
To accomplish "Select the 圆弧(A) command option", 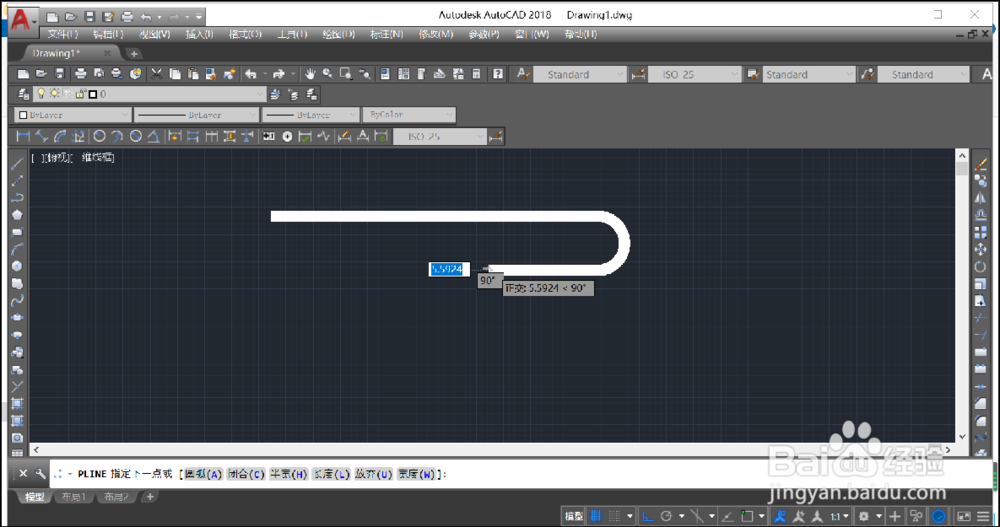I will (x=203, y=474).
